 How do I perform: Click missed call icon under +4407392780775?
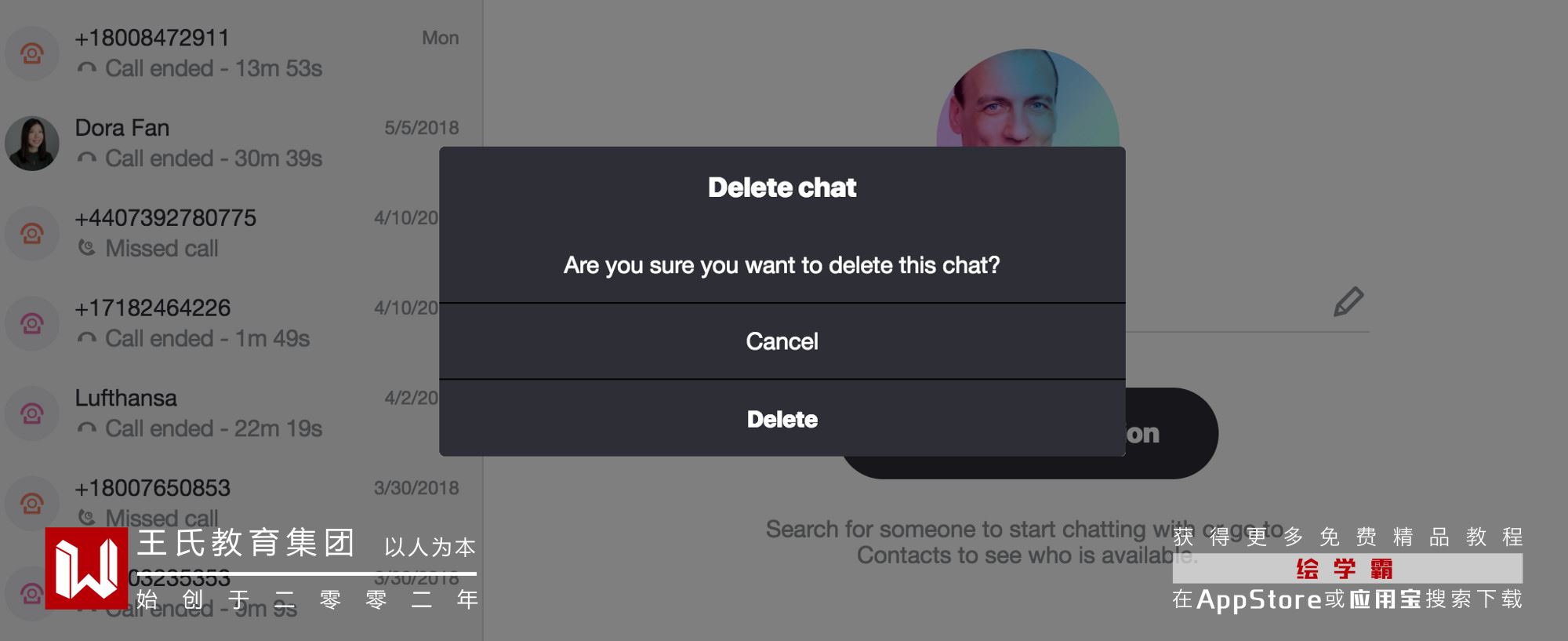tap(87, 249)
